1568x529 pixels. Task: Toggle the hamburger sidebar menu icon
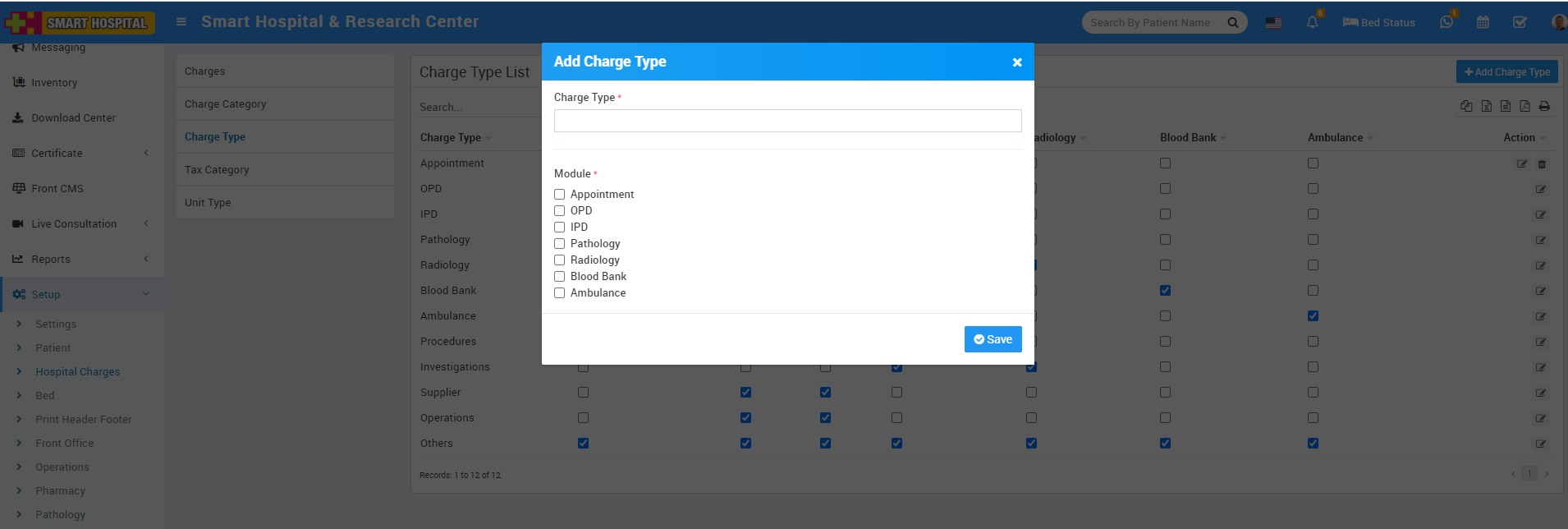(x=181, y=22)
